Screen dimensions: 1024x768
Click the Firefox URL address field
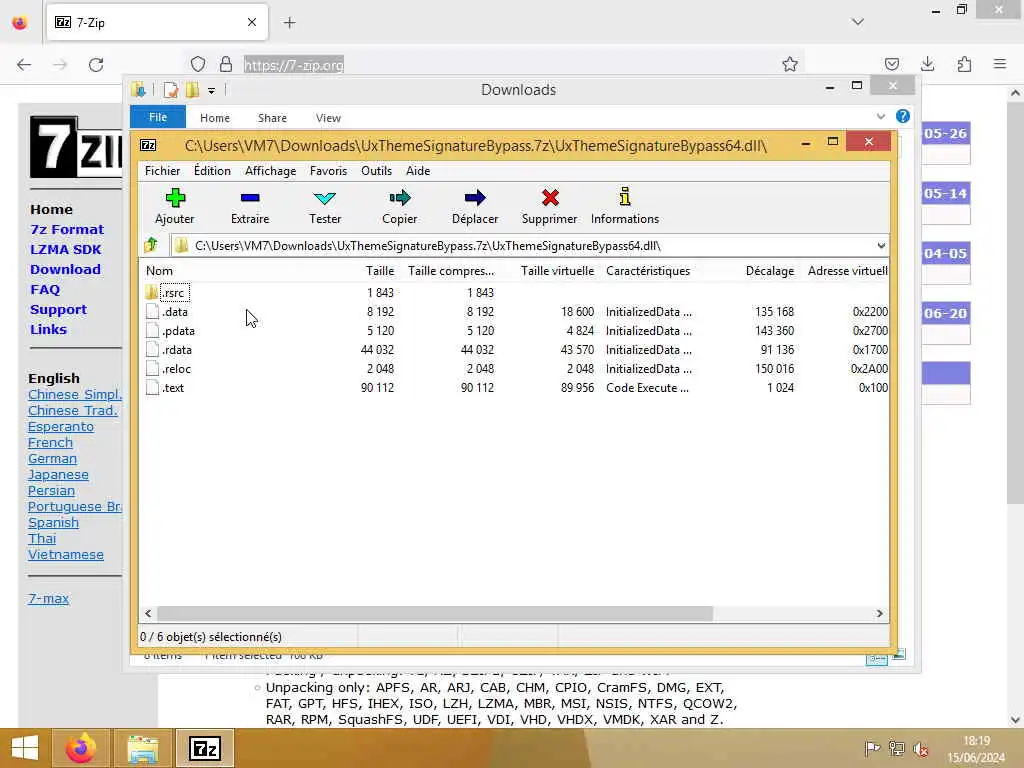click(496, 65)
